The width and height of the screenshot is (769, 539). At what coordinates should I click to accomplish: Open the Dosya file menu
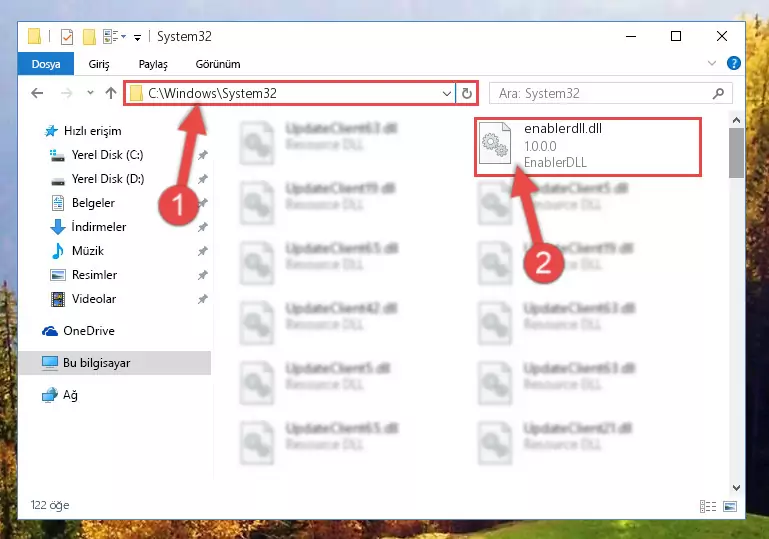click(x=46, y=64)
